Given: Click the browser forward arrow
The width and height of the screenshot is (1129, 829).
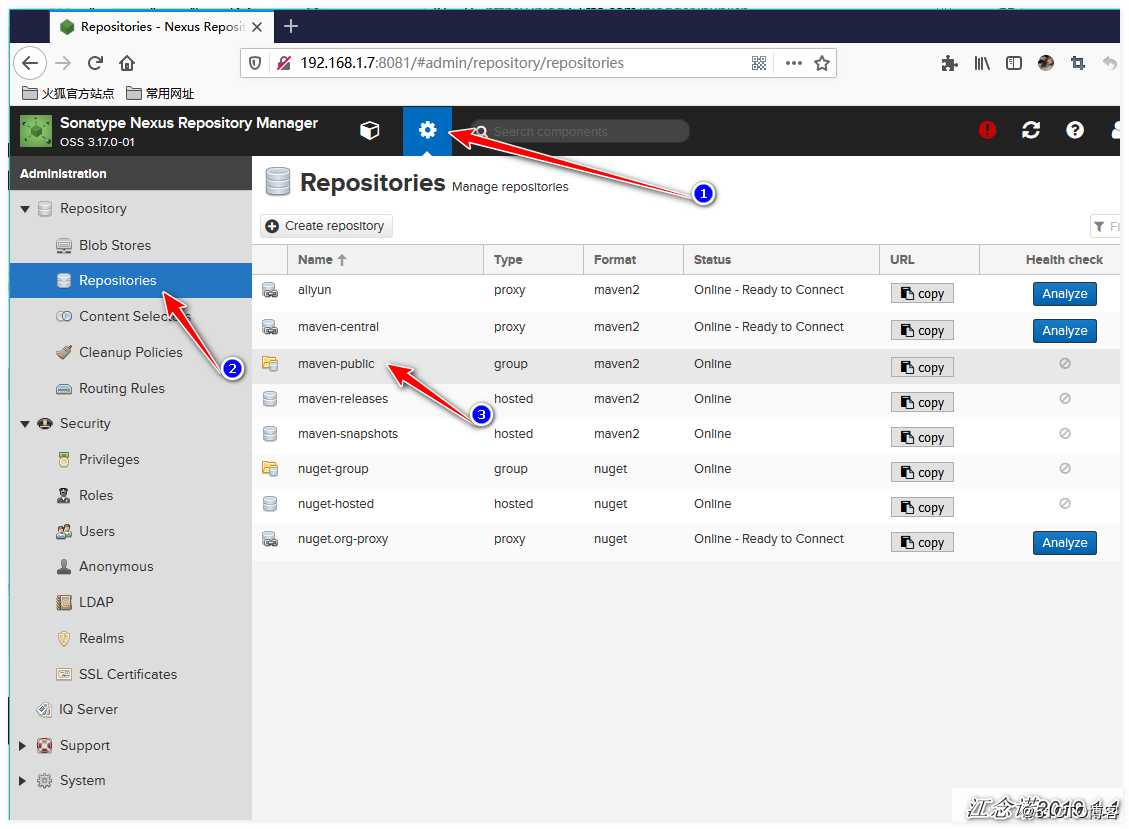Looking at the screenshot, I should click(63, 63).
